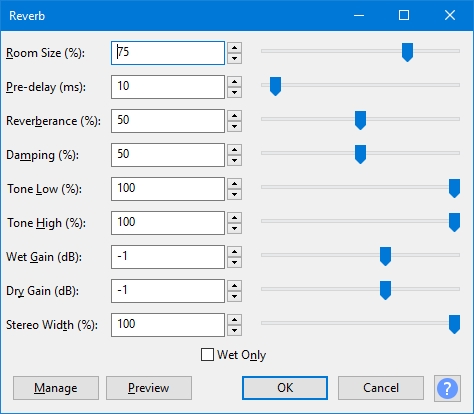Increase Dry Gain with up arrow
Image resolution: width=474 pixels, height=414 pixels.
pyautogui.click(x=235, y=286)
